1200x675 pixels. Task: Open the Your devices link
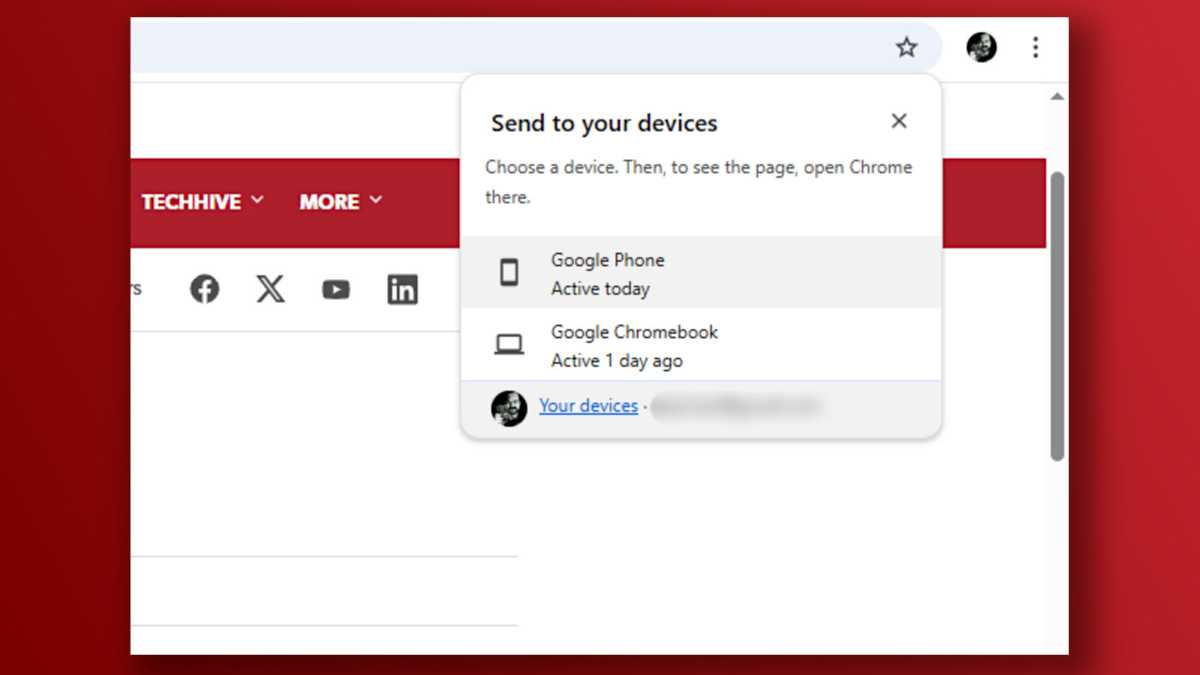(x=588, y=406)
